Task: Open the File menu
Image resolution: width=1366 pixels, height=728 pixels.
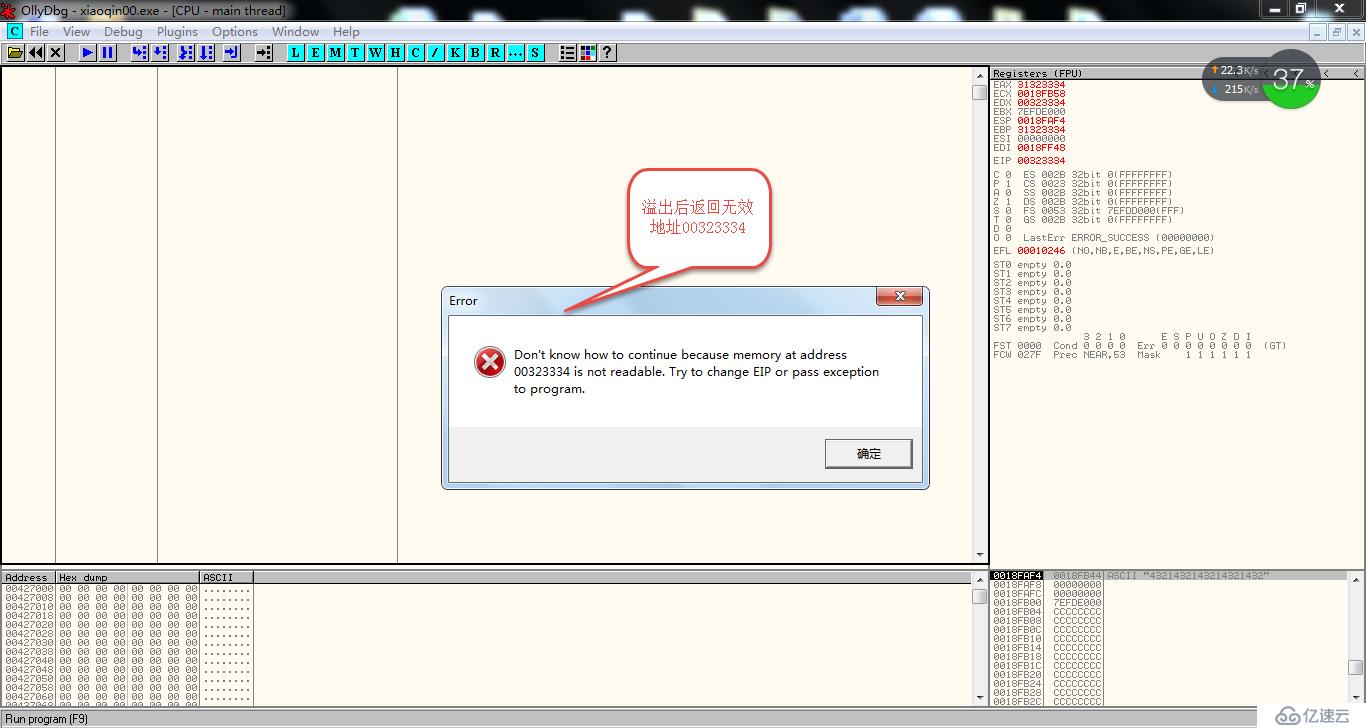Action: click(x=40, y=32)
